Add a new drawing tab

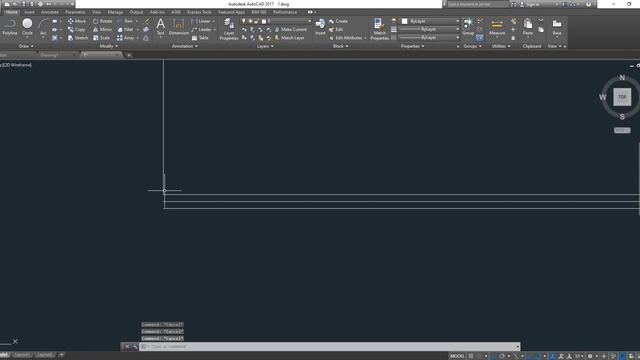pyautogui.click(x=129, y=55)
